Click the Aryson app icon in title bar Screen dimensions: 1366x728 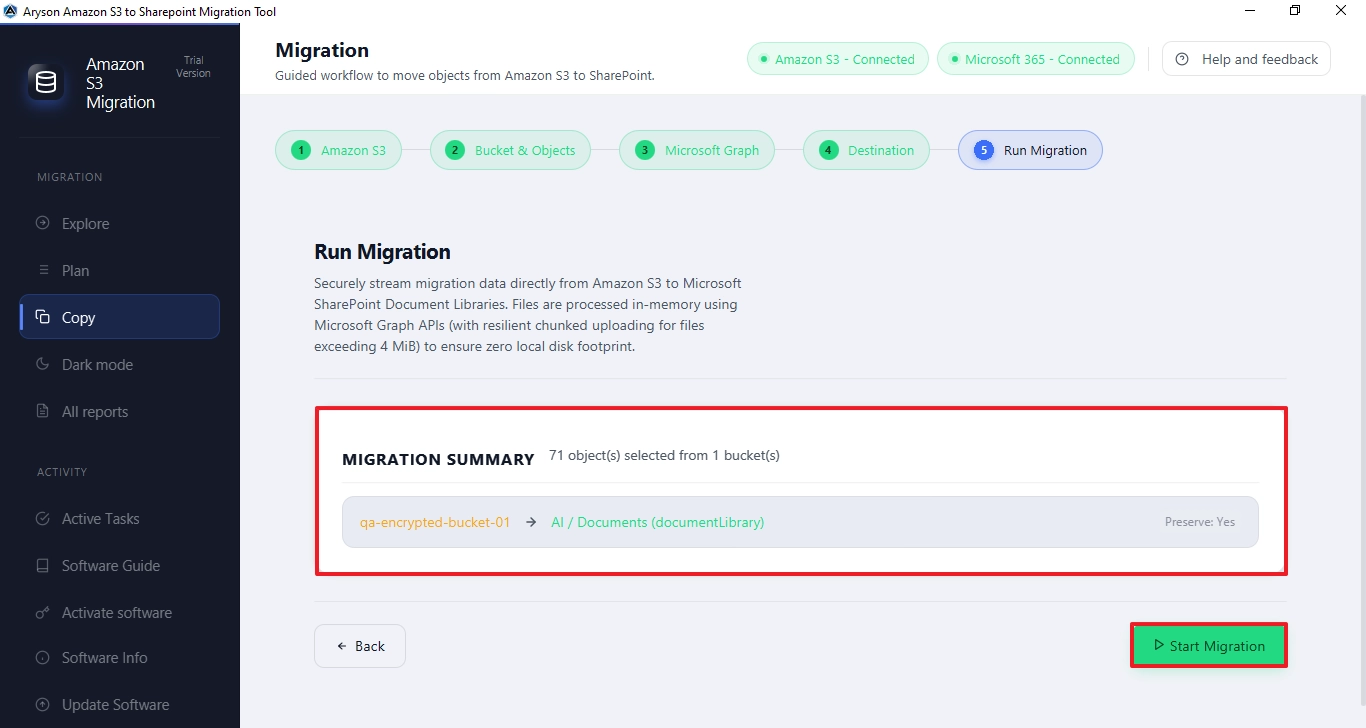[11, 11]
